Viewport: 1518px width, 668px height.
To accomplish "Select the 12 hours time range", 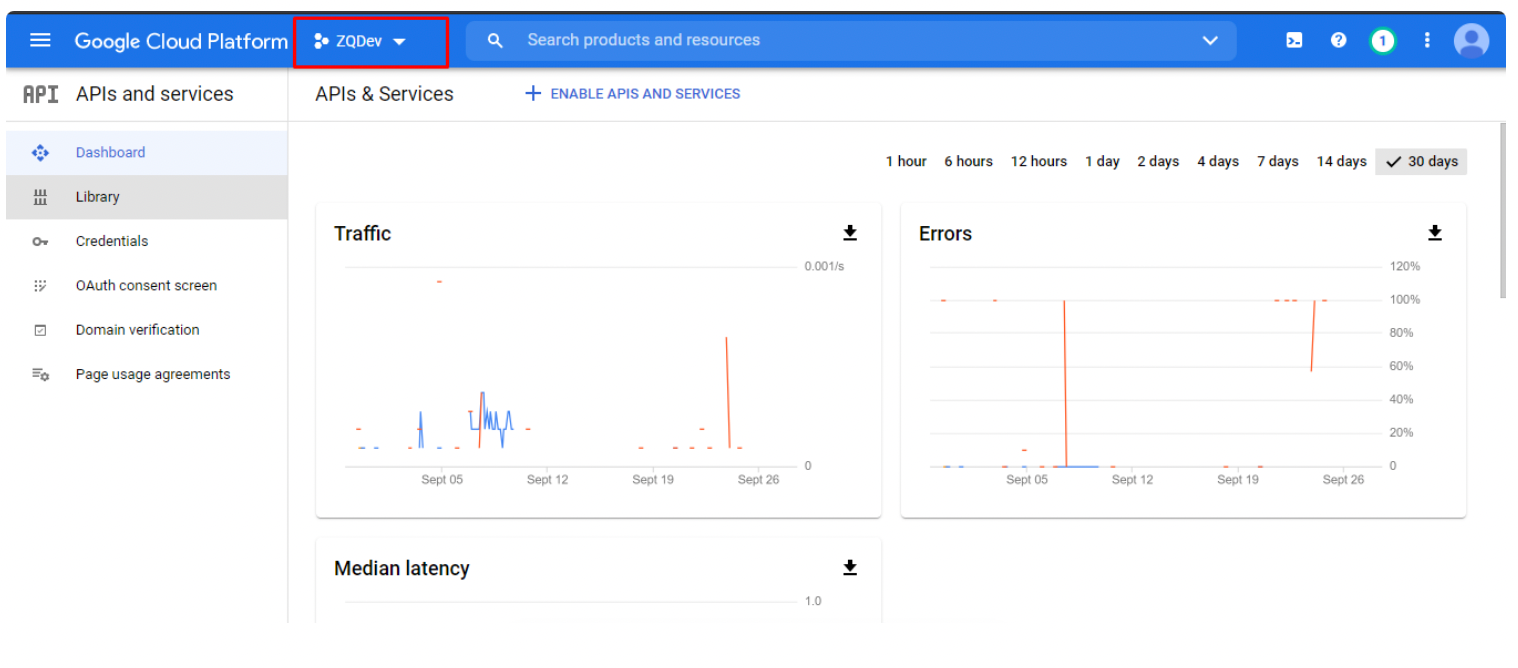I will [x=1039, y=162].
